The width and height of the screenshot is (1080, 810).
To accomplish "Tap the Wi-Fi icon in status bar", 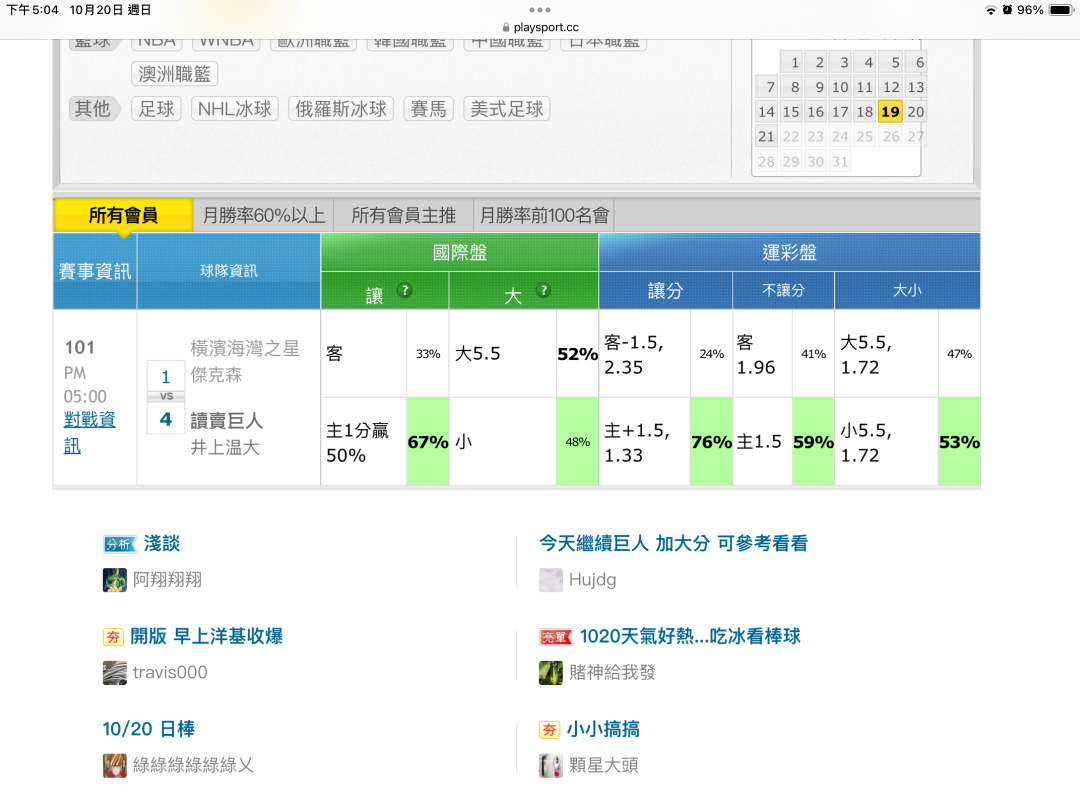I will [990, 10].
